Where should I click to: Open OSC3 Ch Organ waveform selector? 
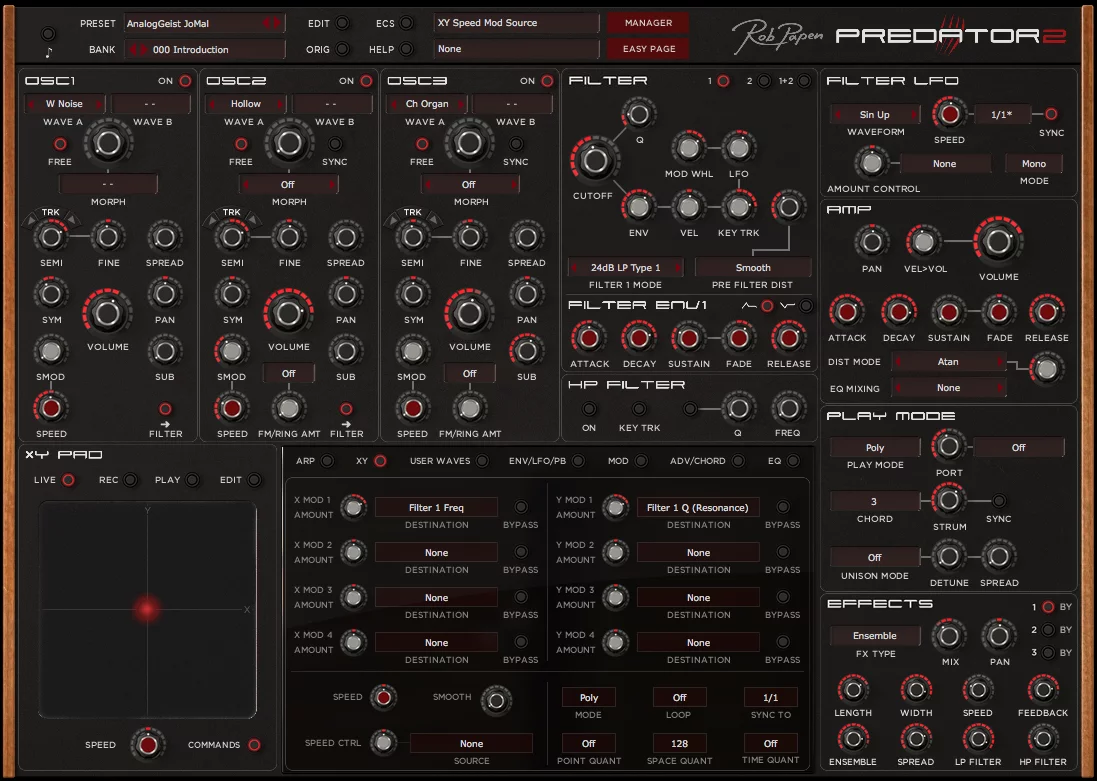click(x=427, y=104)
